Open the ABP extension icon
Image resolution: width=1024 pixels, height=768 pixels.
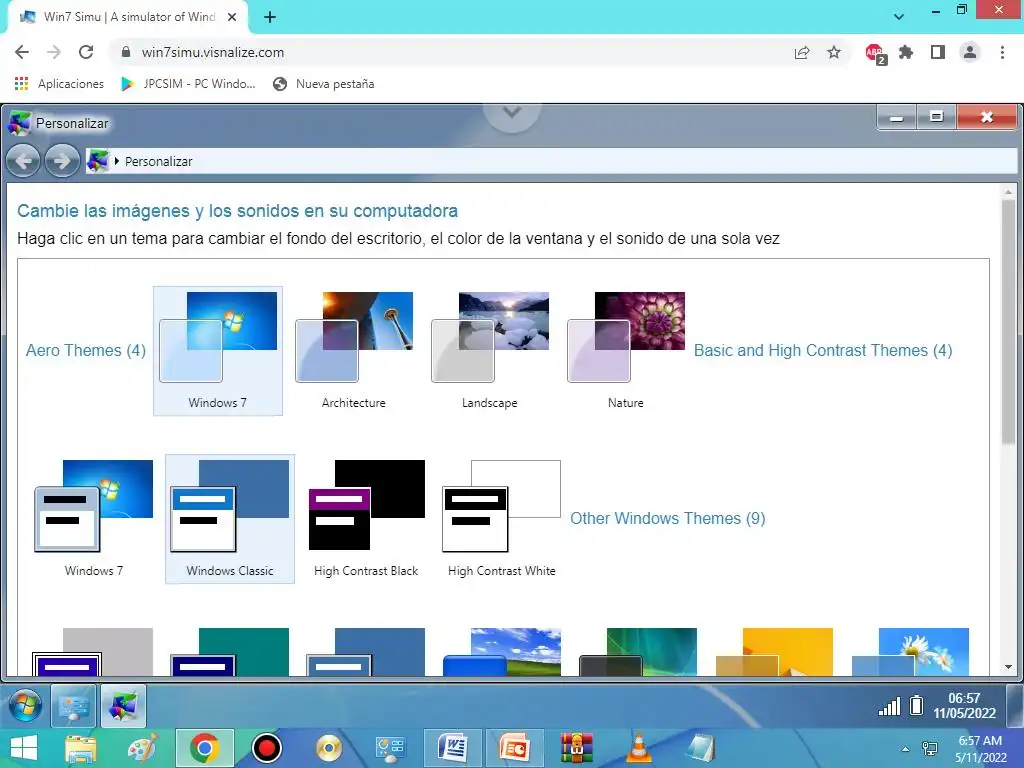click(874, 53)
